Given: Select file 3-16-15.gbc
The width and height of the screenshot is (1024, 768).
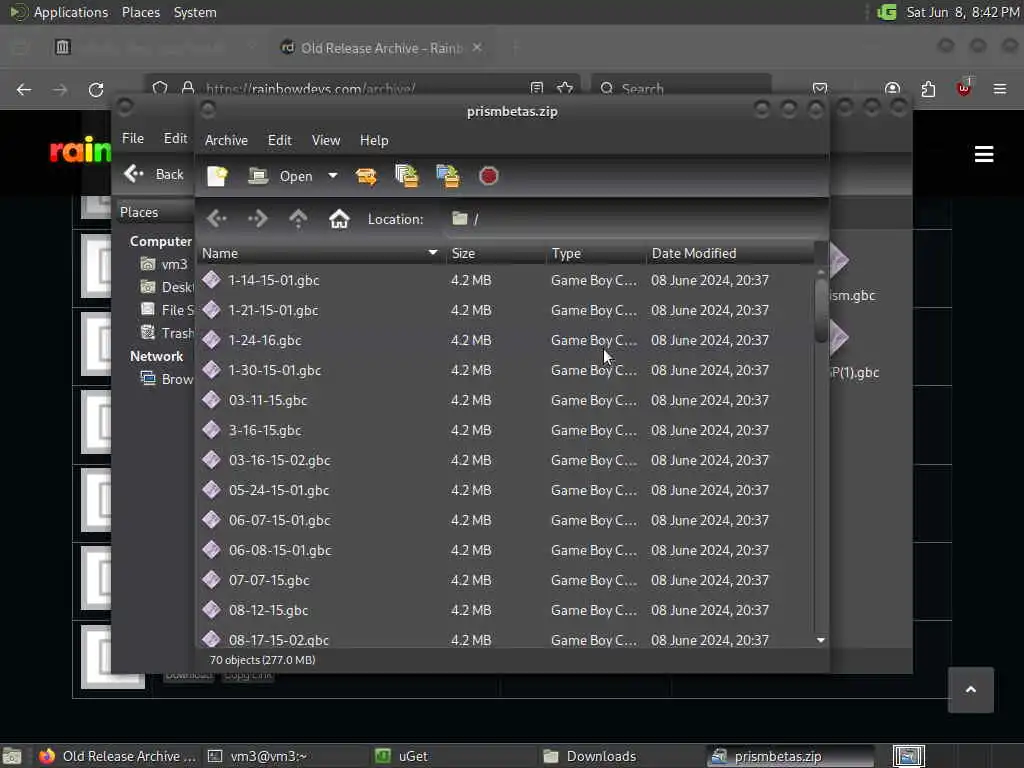Looking at the screenshot, I should [x=506, y=430].
